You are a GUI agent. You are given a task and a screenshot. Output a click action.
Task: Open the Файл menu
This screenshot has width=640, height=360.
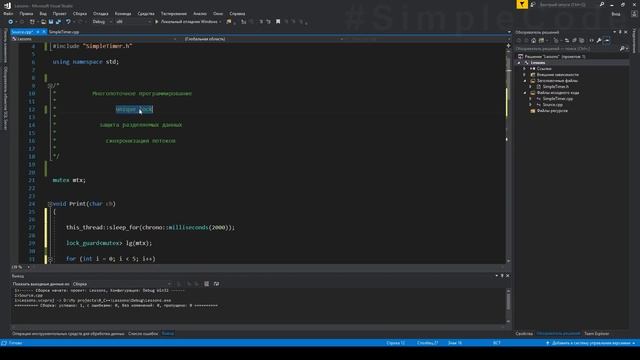click(x=8, y=14)
